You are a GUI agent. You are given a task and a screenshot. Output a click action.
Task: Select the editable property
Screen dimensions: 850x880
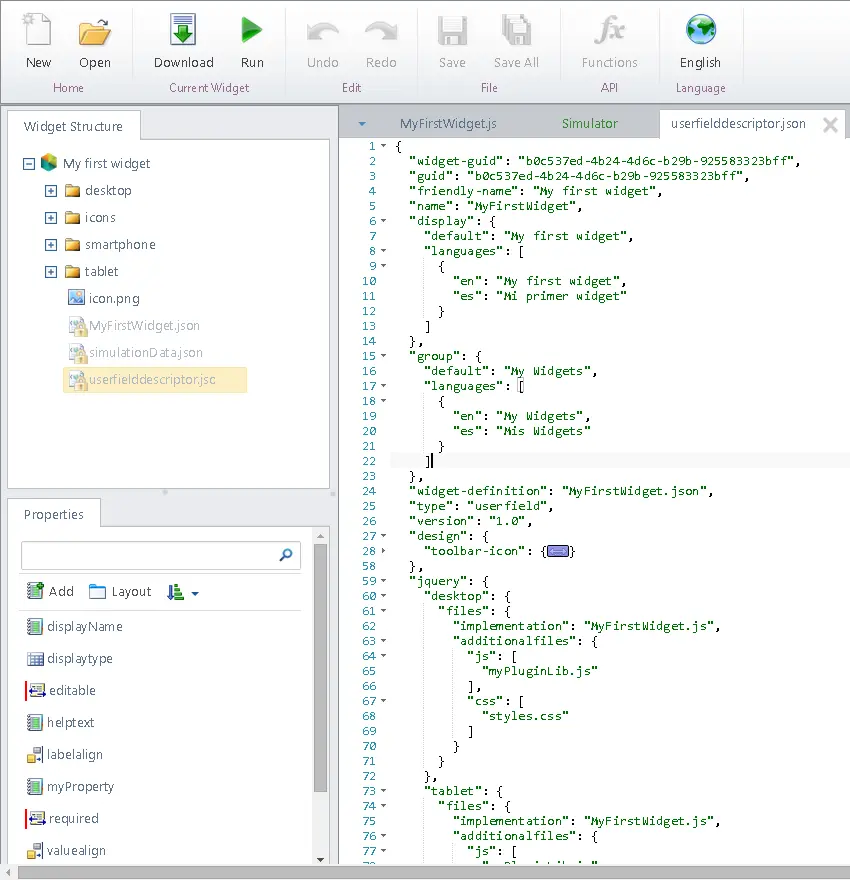click(x=62, y=690)
